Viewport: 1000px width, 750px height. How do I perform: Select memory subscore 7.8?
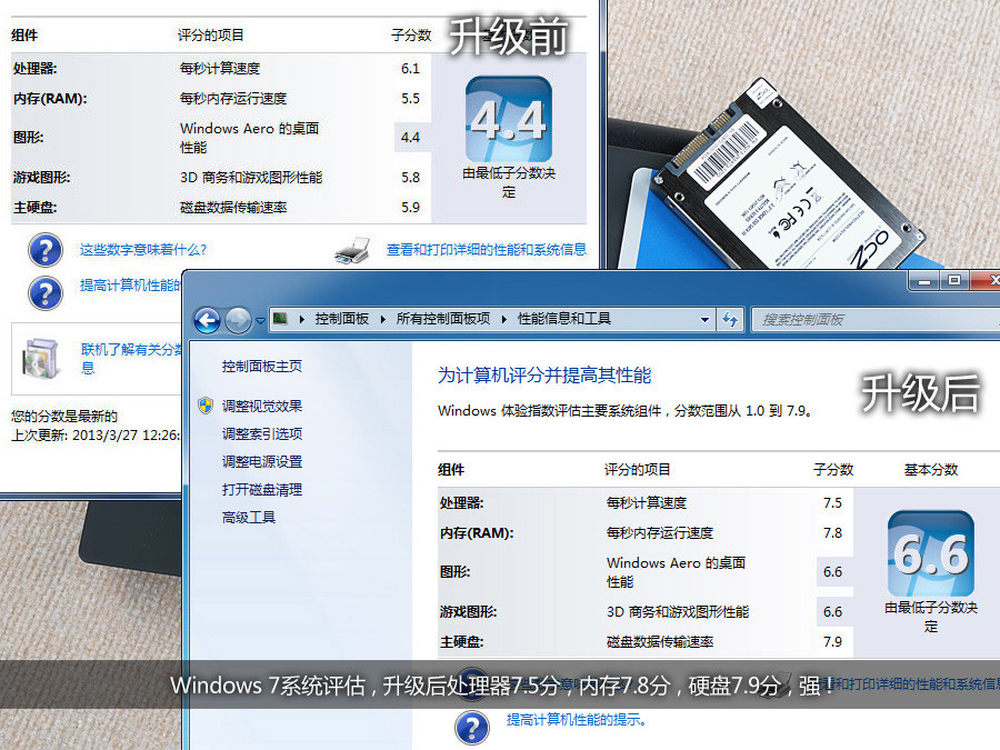click(832, 533)
